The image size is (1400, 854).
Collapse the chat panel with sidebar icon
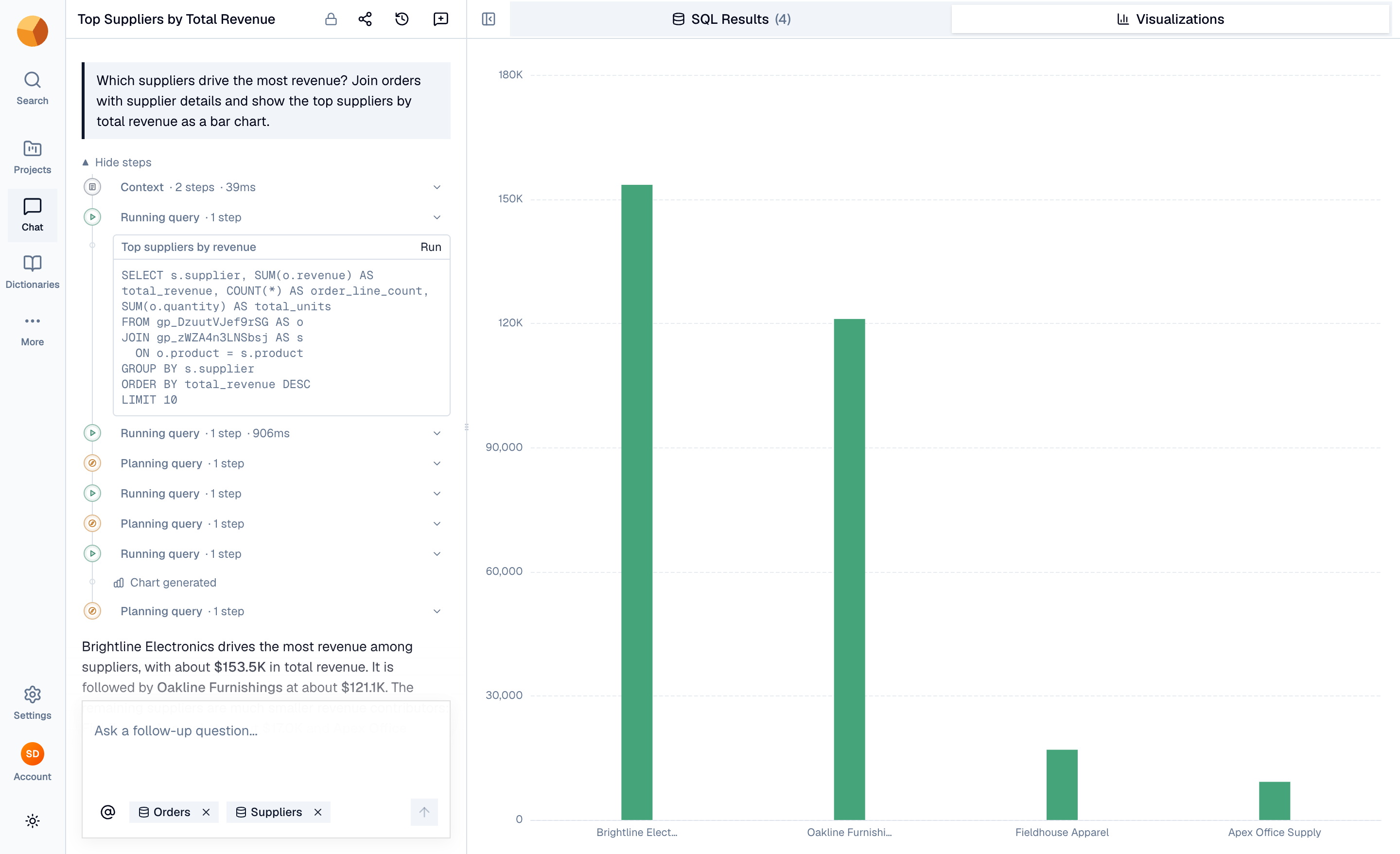(x=489, y=19)
